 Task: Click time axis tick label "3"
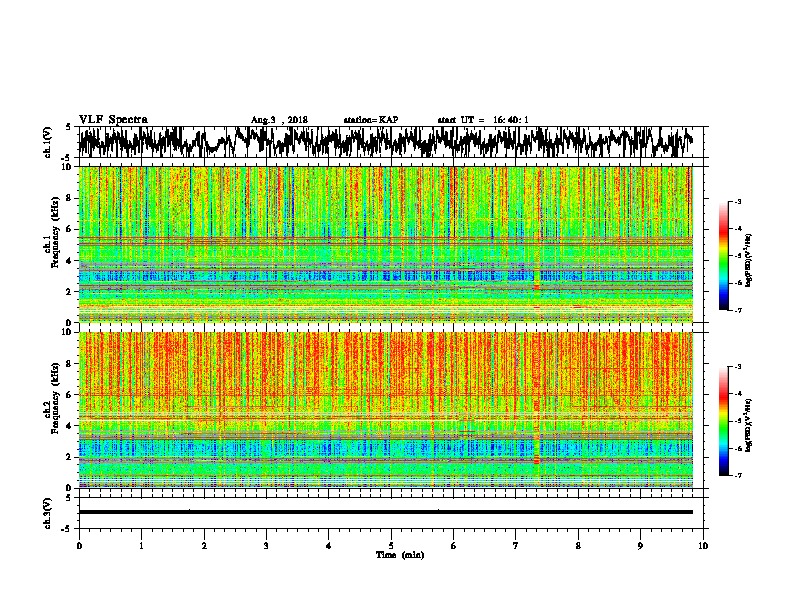[x=266, y=546]
